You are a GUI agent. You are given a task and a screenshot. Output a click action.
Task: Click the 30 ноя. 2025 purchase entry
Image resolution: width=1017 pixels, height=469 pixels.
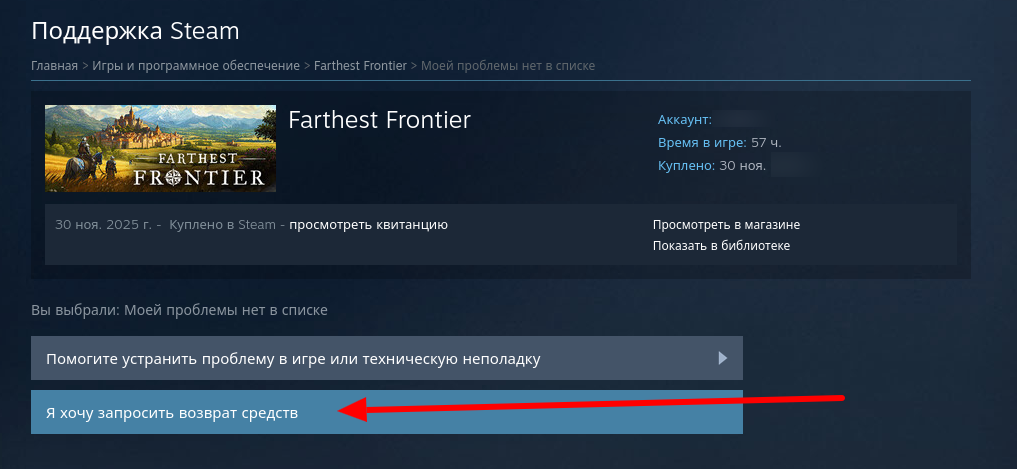point(104,225)
